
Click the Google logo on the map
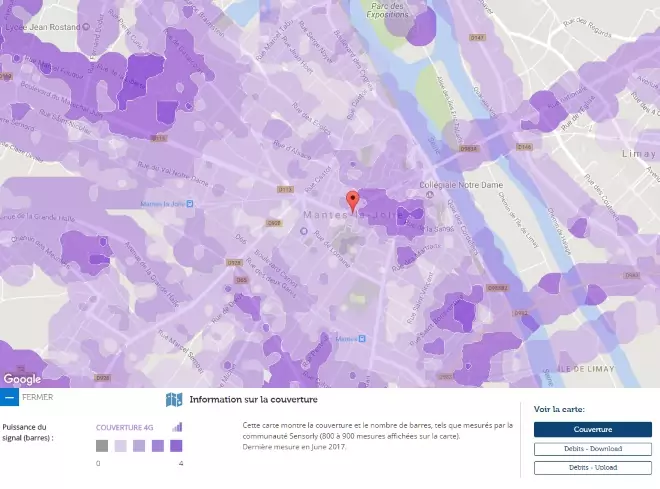(22, 379)
